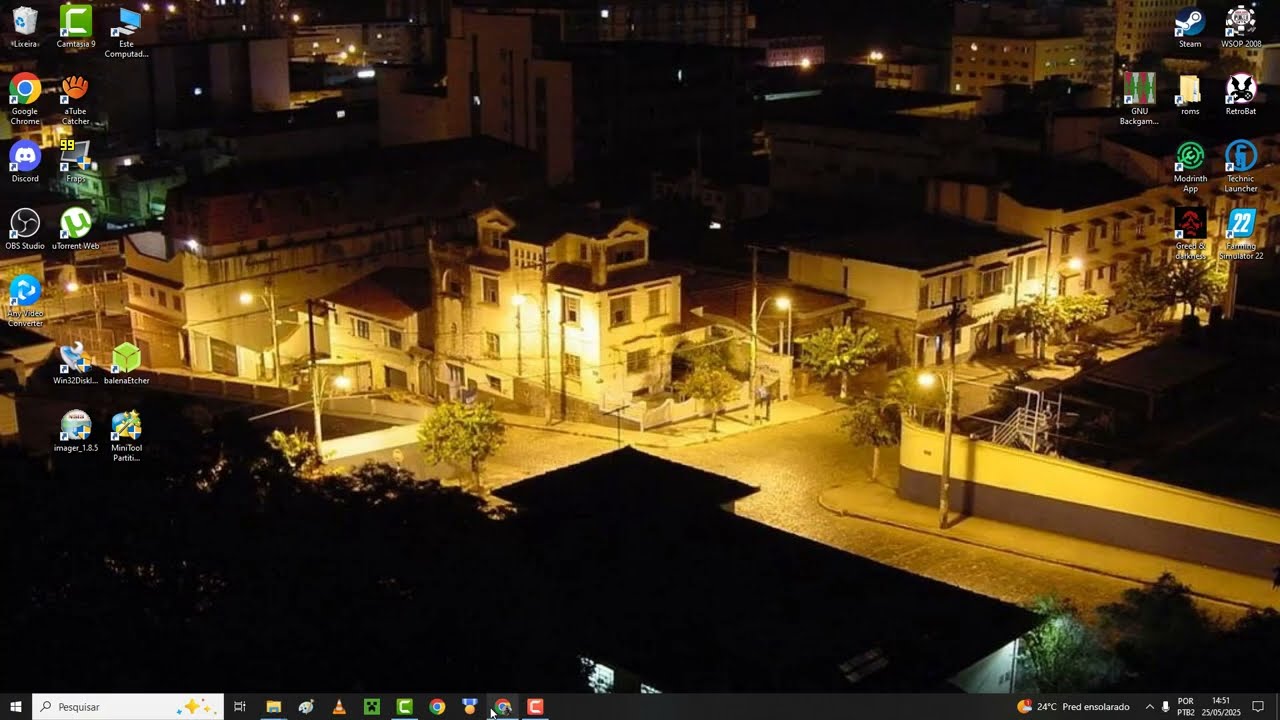This screenshot has width=1280, height=720.
Task: Click the Pesquisar search box
Action: point(127,707)
